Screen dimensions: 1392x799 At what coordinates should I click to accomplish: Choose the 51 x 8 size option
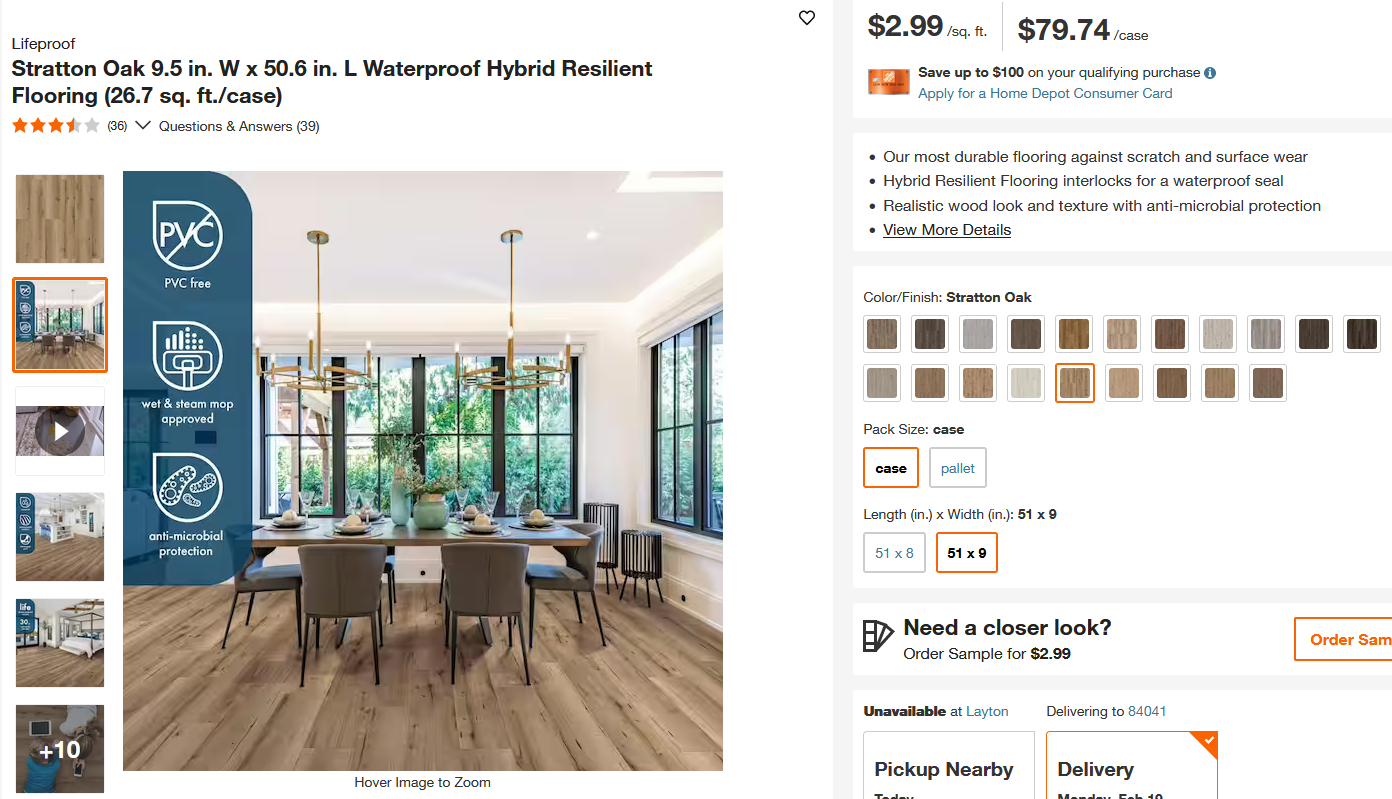[895, 553]
